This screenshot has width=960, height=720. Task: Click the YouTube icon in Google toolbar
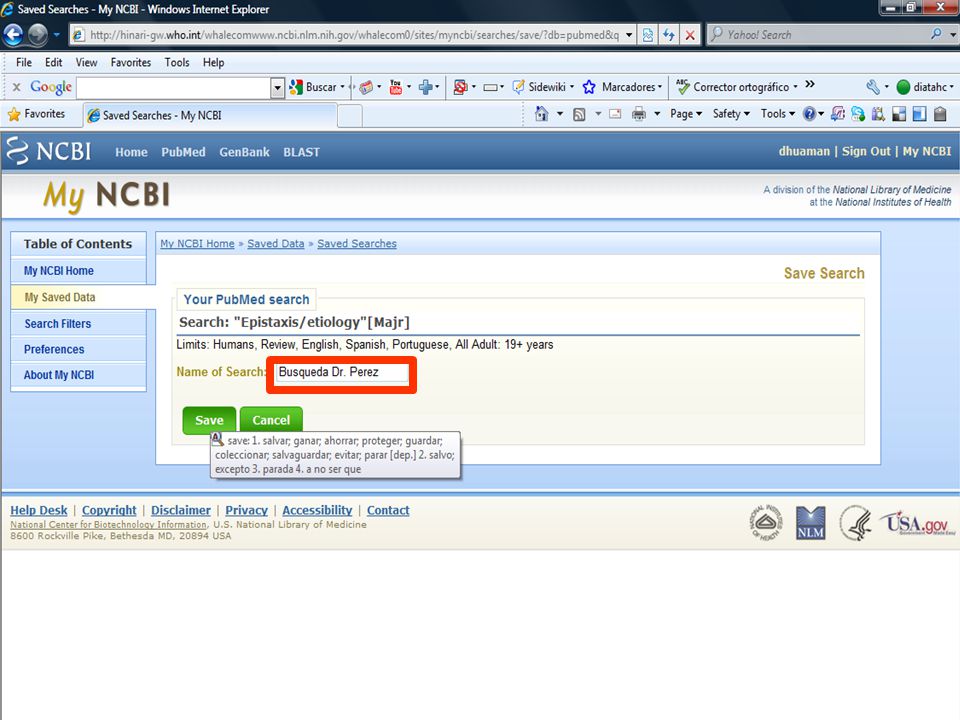(396, 87)
